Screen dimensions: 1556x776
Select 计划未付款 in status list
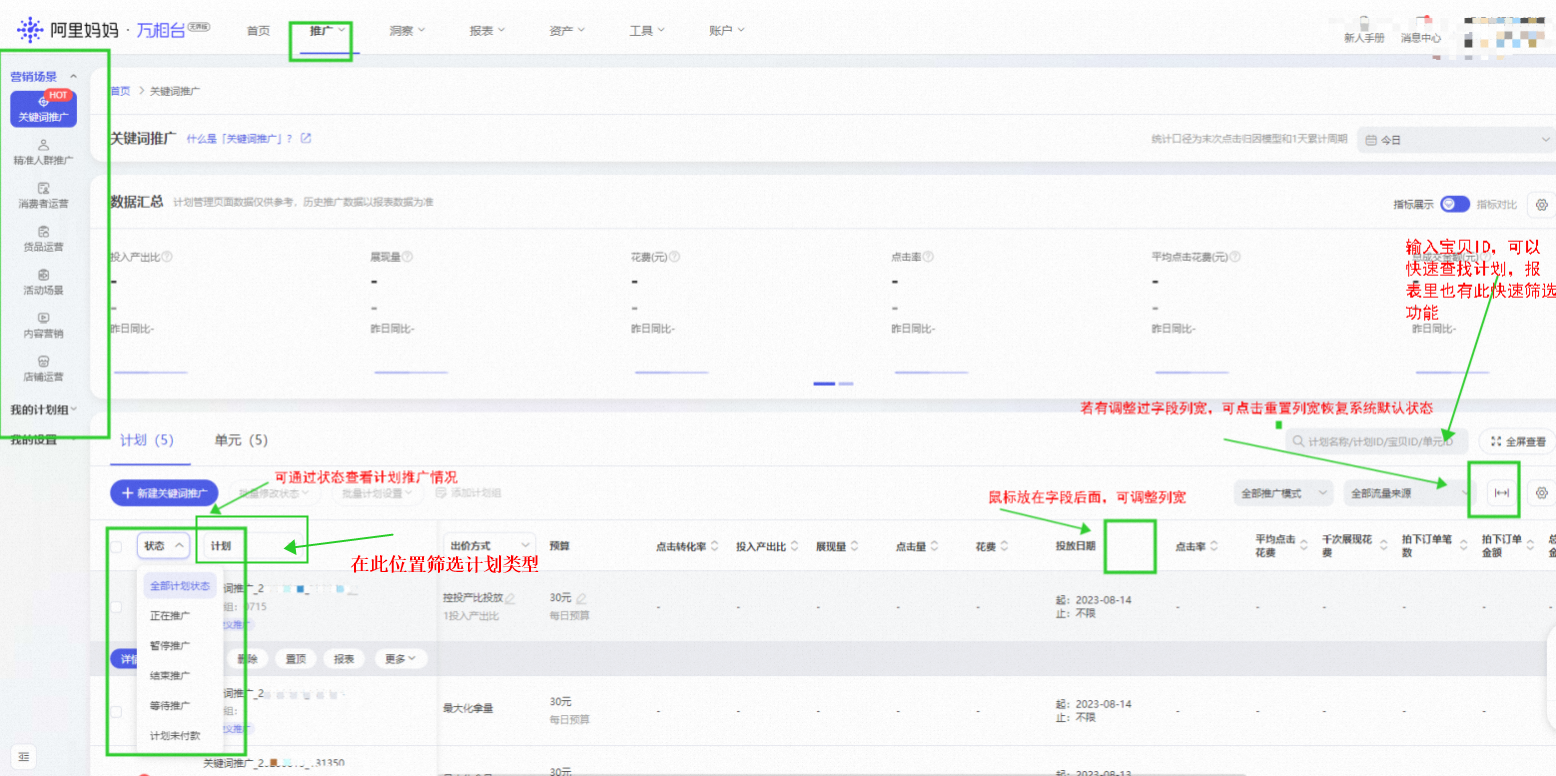175,735
